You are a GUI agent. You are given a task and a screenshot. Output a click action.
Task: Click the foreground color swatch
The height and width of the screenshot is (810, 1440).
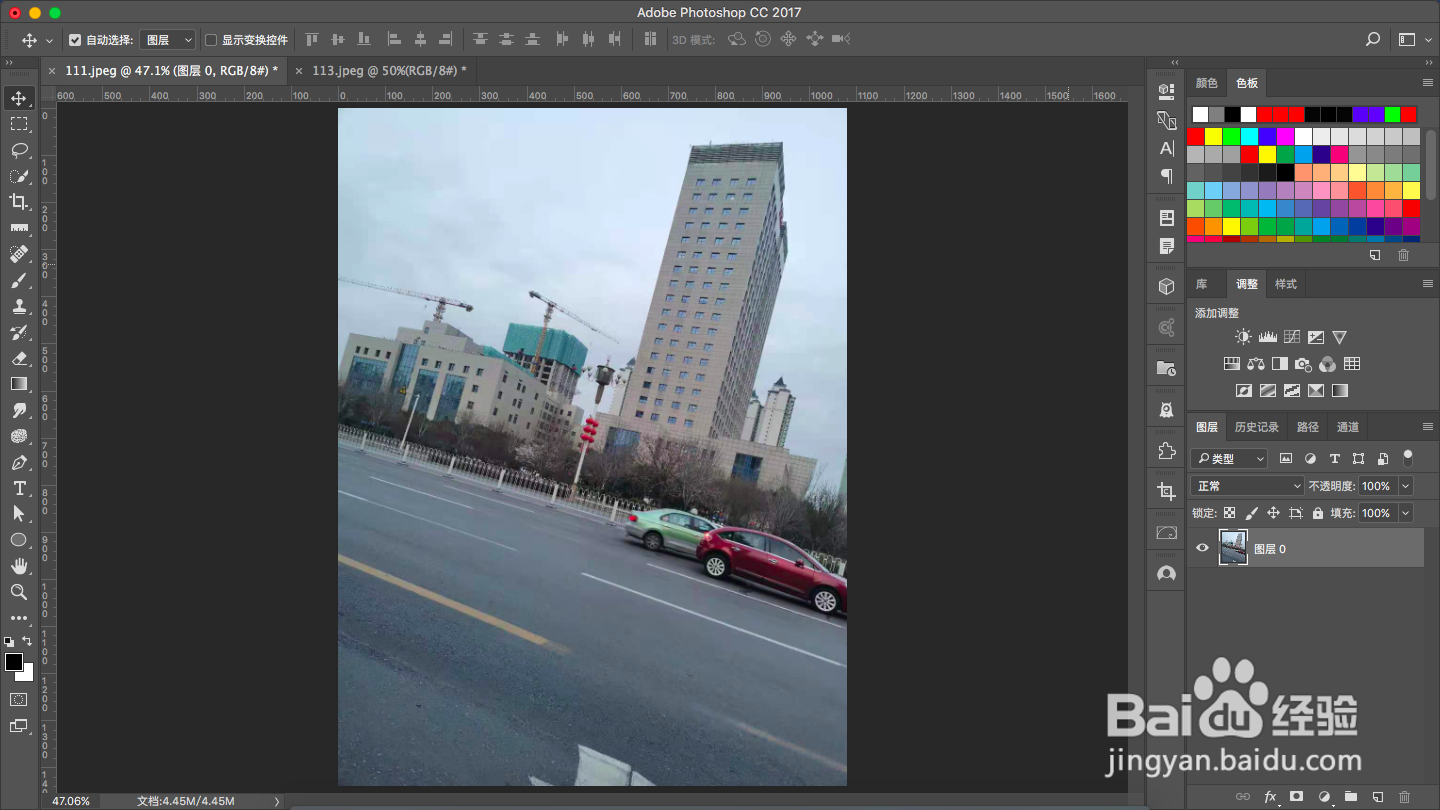tap(13, 662)
